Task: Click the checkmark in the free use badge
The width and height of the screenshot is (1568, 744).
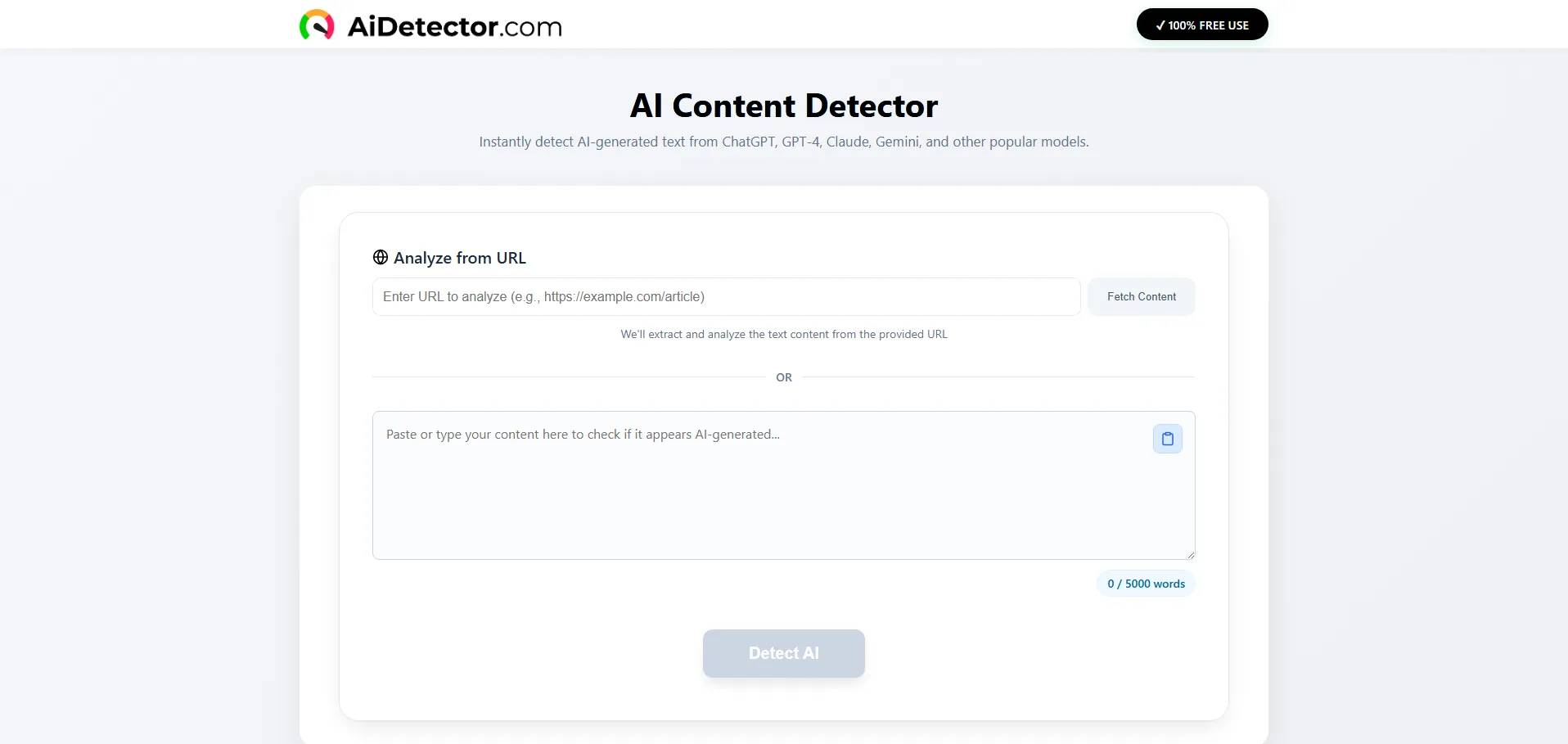Action: click(x=1160, y=25)
